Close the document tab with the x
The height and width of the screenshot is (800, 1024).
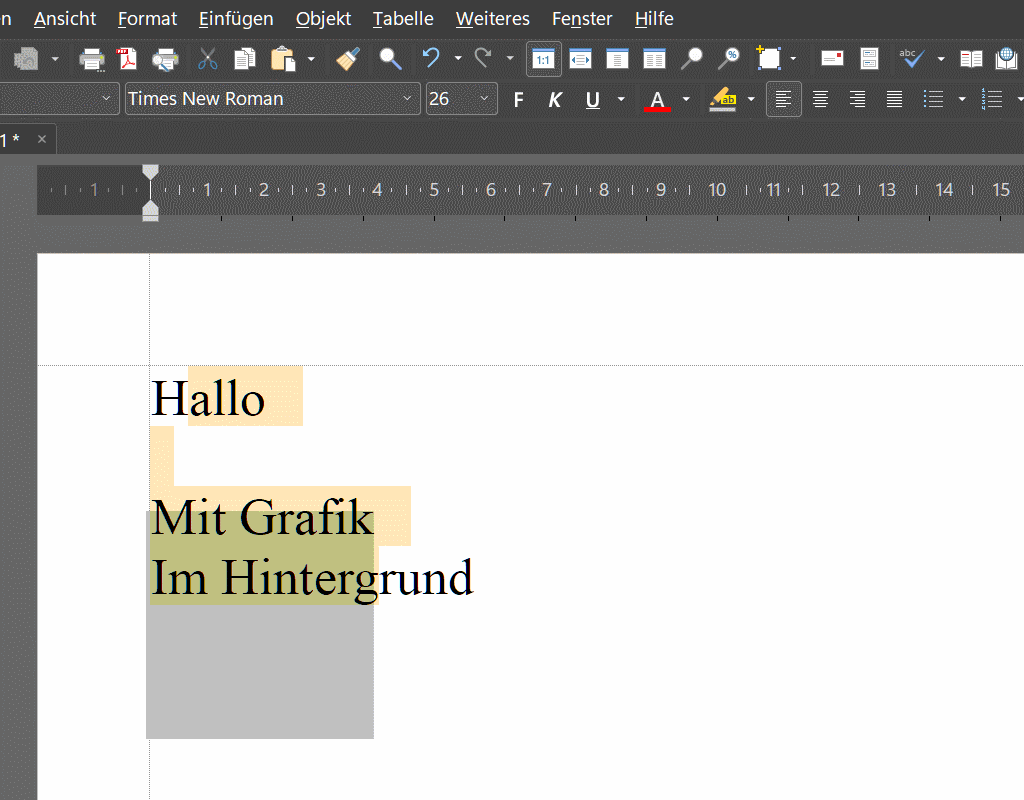click(42, 139)
